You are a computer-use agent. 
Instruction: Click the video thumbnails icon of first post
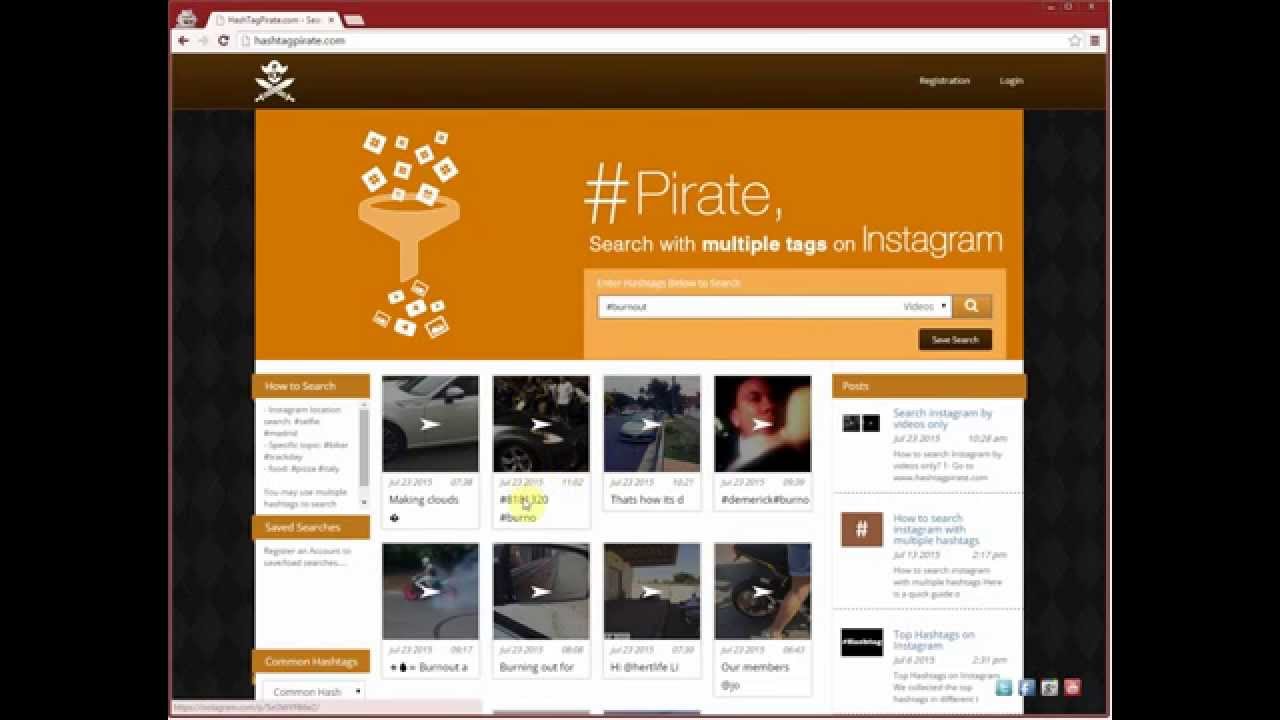click(x=861, y=423)
